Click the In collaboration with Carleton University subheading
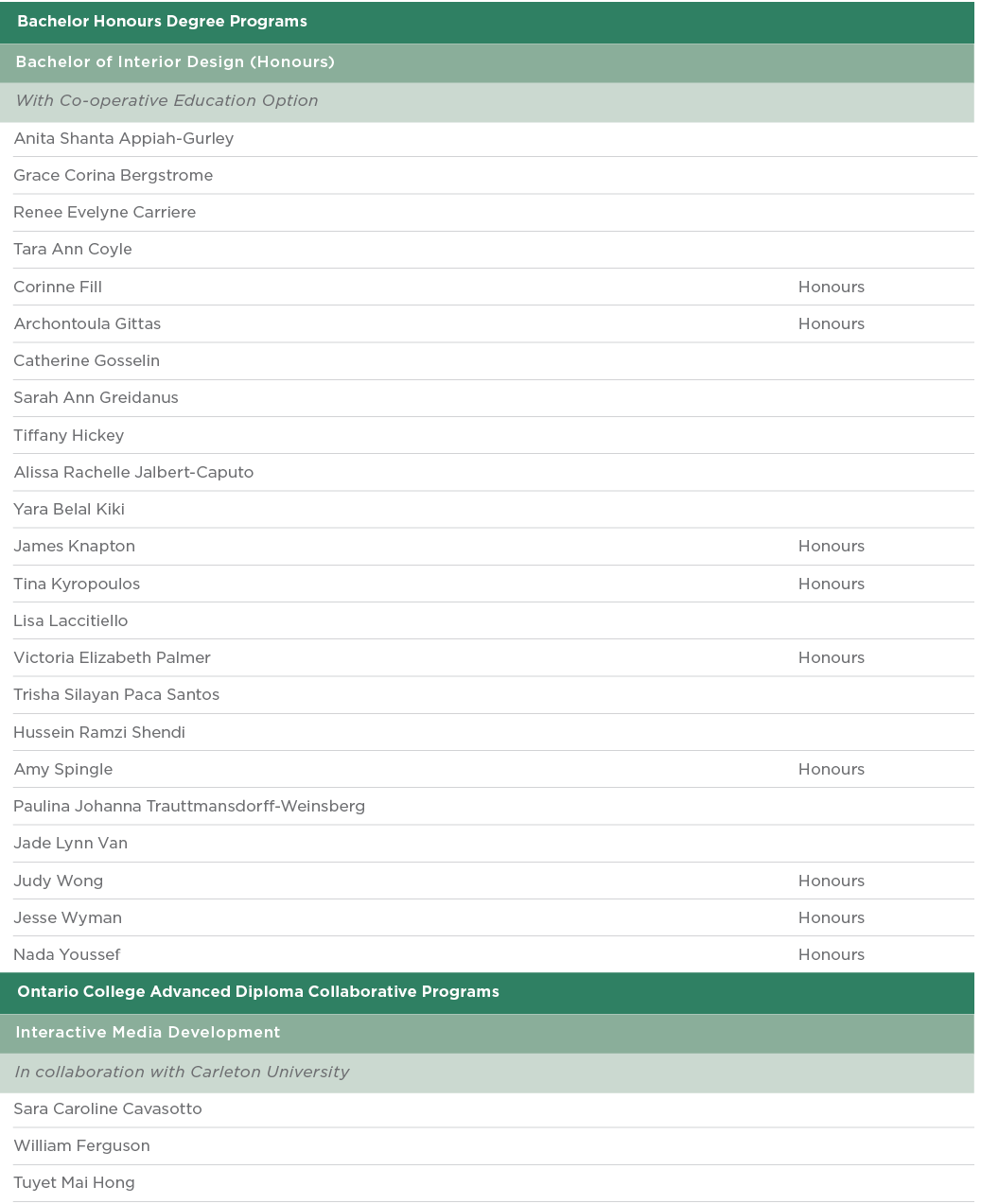The width and height of the screenshot is (981, 1204). [182, 1072]
